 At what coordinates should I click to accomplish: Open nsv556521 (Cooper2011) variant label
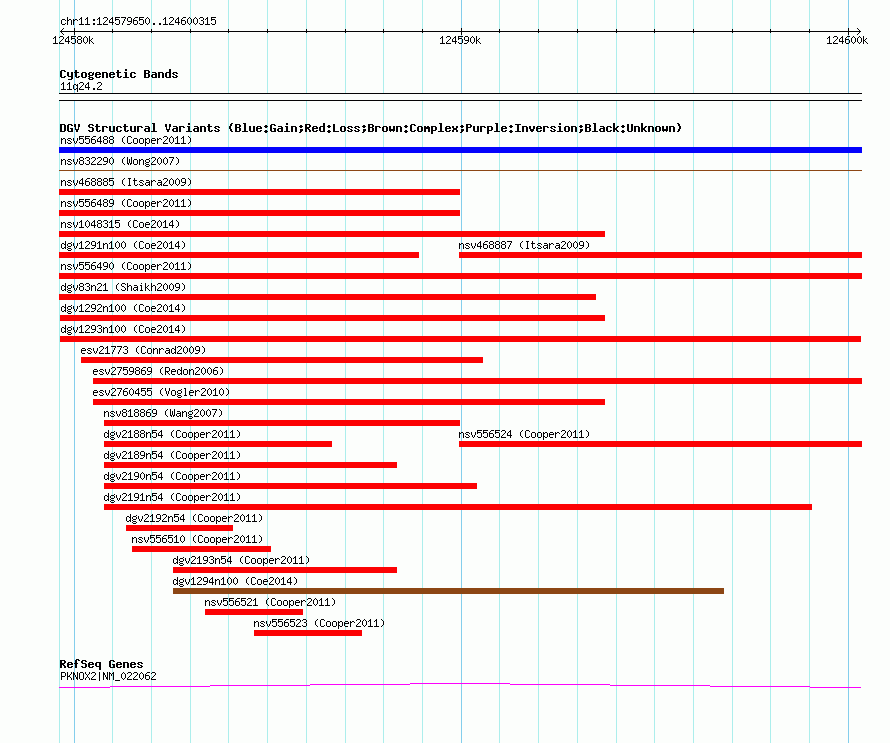tap(270, 602)
